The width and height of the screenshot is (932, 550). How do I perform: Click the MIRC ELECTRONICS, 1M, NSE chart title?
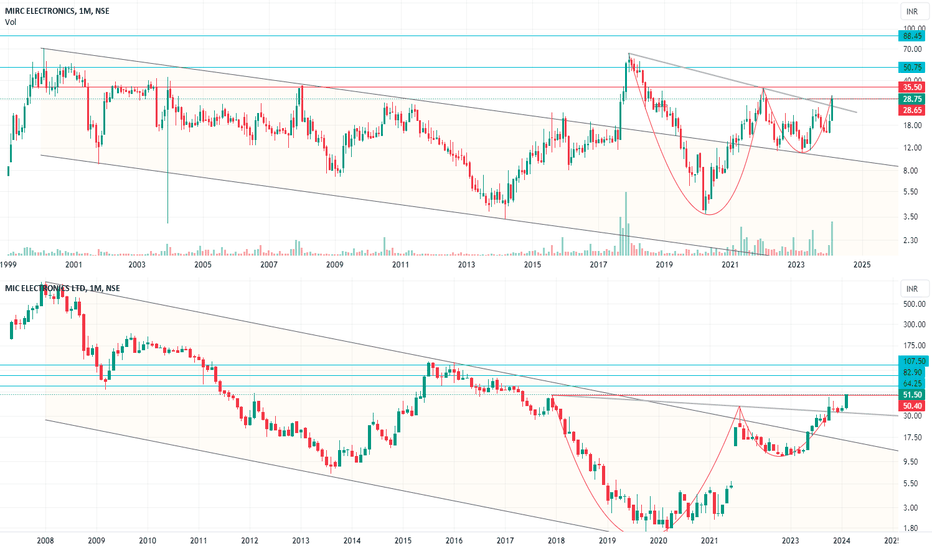click(x=57, y=11)
